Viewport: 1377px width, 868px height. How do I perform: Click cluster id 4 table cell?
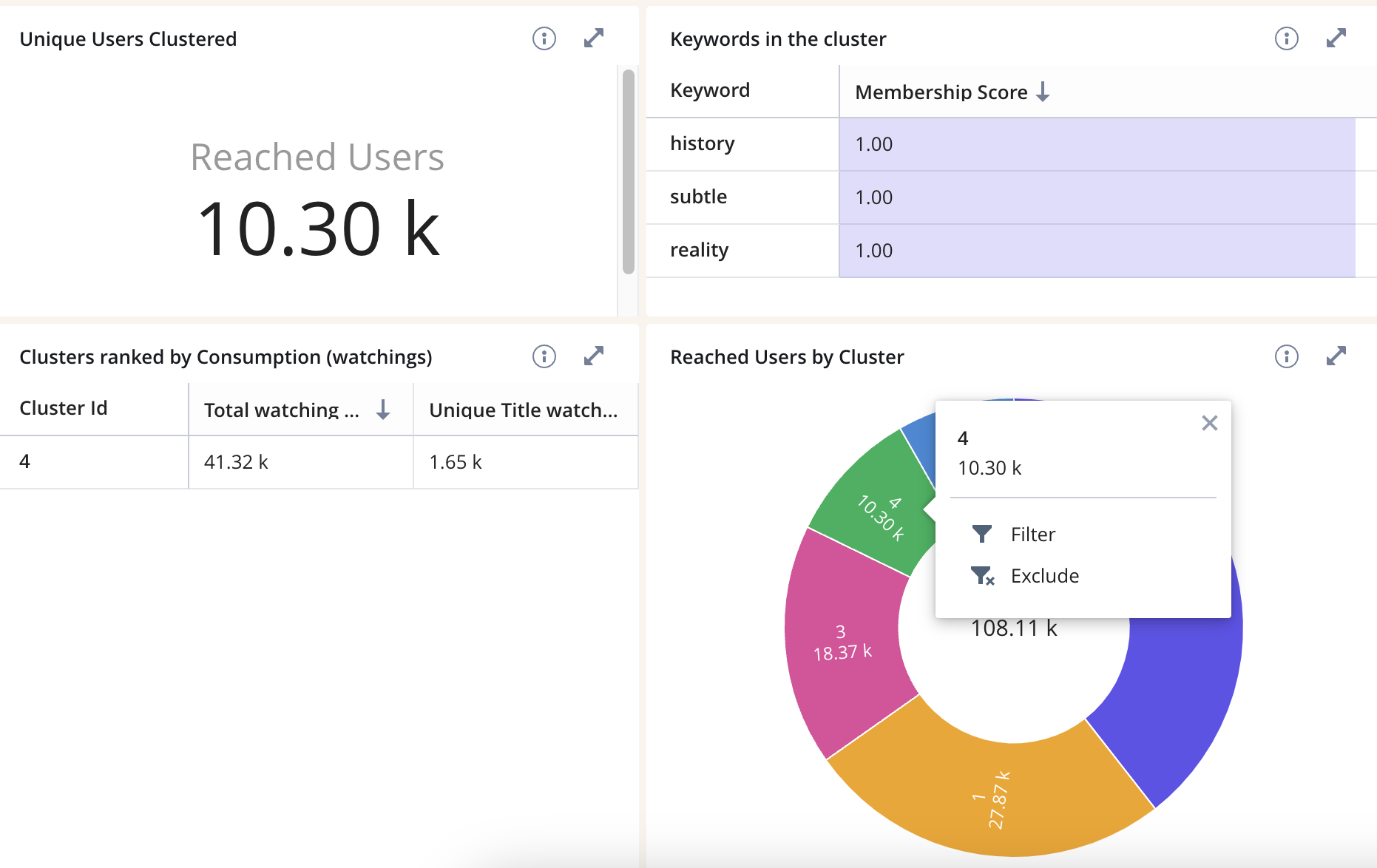coord(94,462)
